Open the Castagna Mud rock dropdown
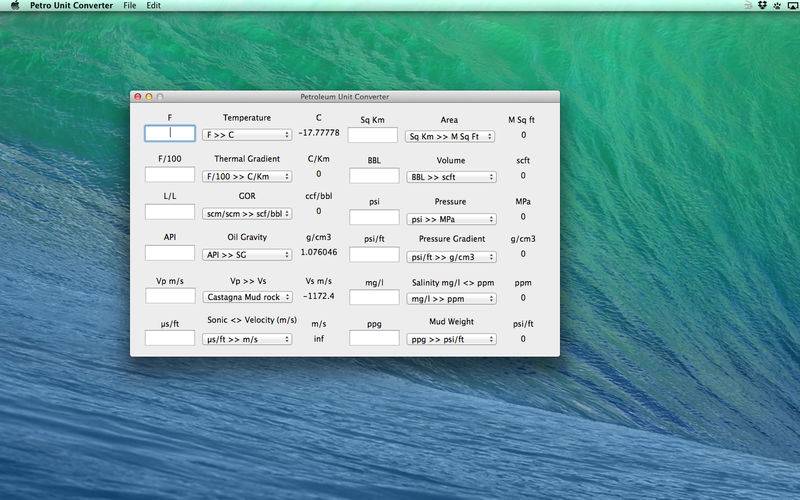Viewport: 800px width, 500px height. 246,297
